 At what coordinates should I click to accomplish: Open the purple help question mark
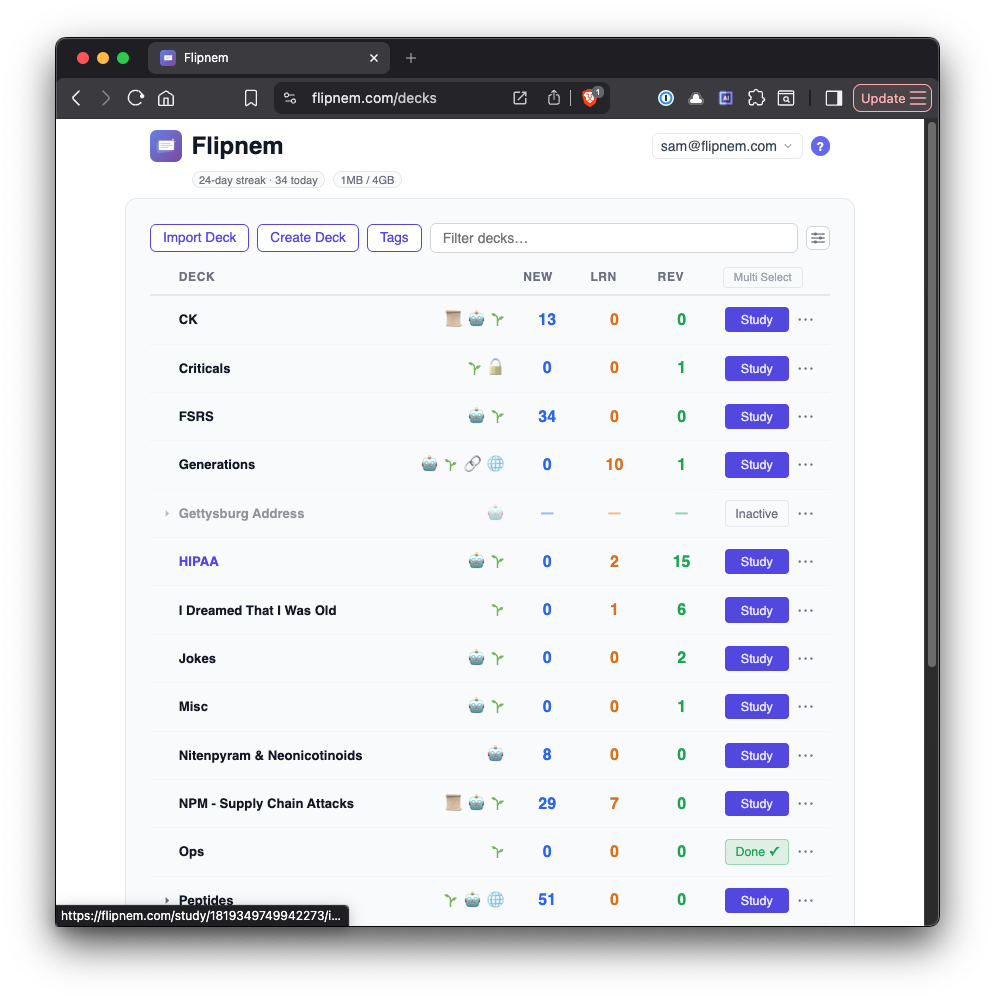click(x=820, y=146)
